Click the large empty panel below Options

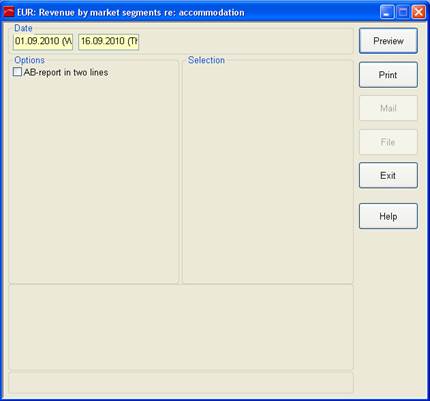[181, 327]
